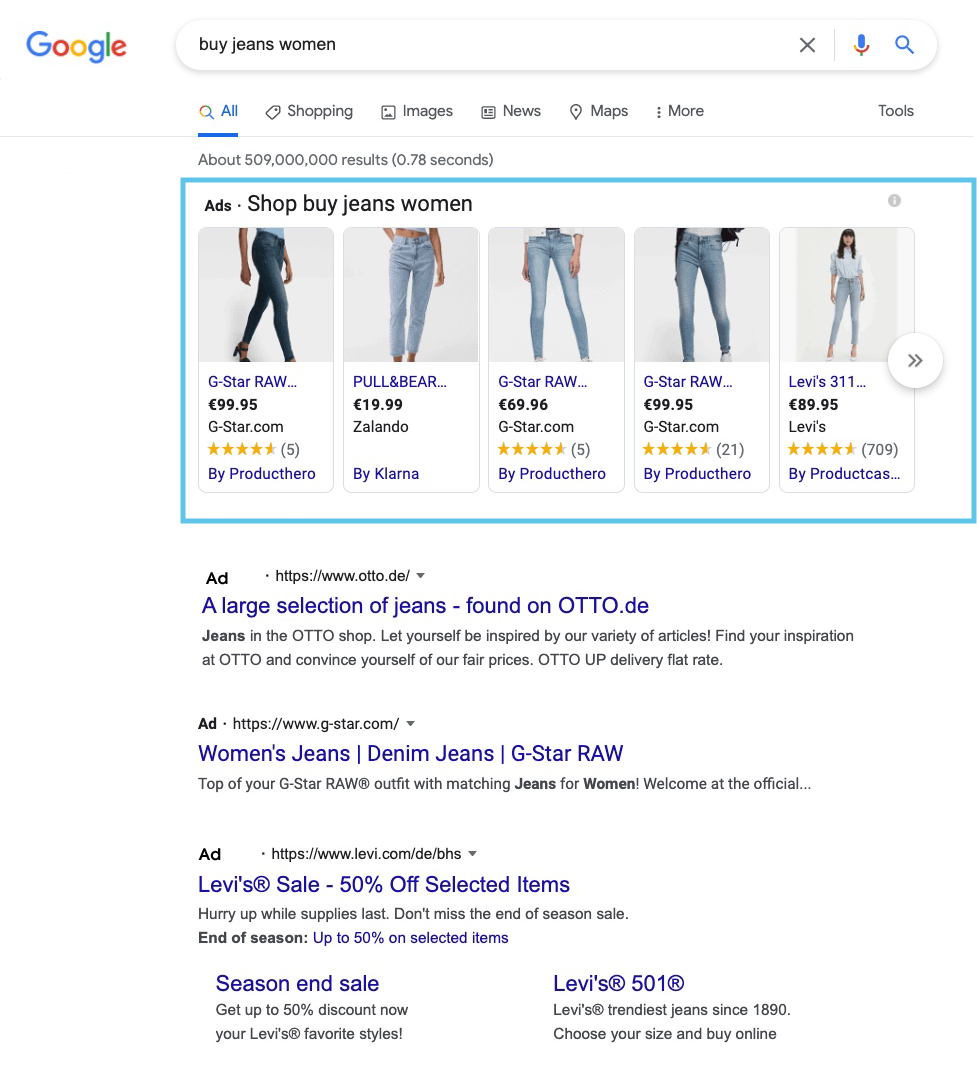This screenshot has height=1066, width=977.
Task: Click Zalando seller name
Action: [x=381, y=427]
